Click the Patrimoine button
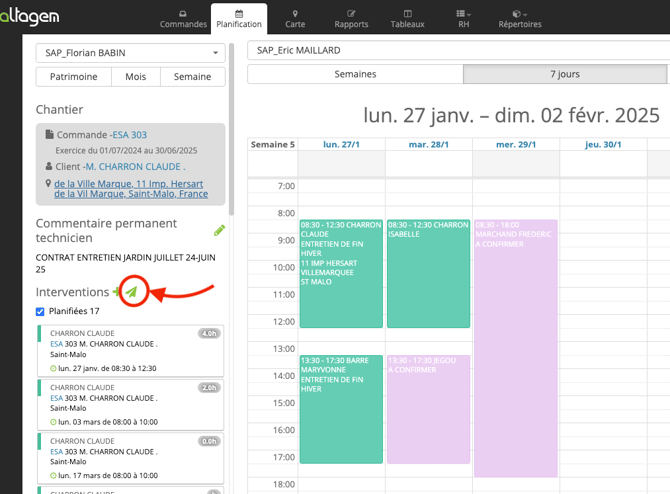The image size is (670, 494). [x=74, y=77]
